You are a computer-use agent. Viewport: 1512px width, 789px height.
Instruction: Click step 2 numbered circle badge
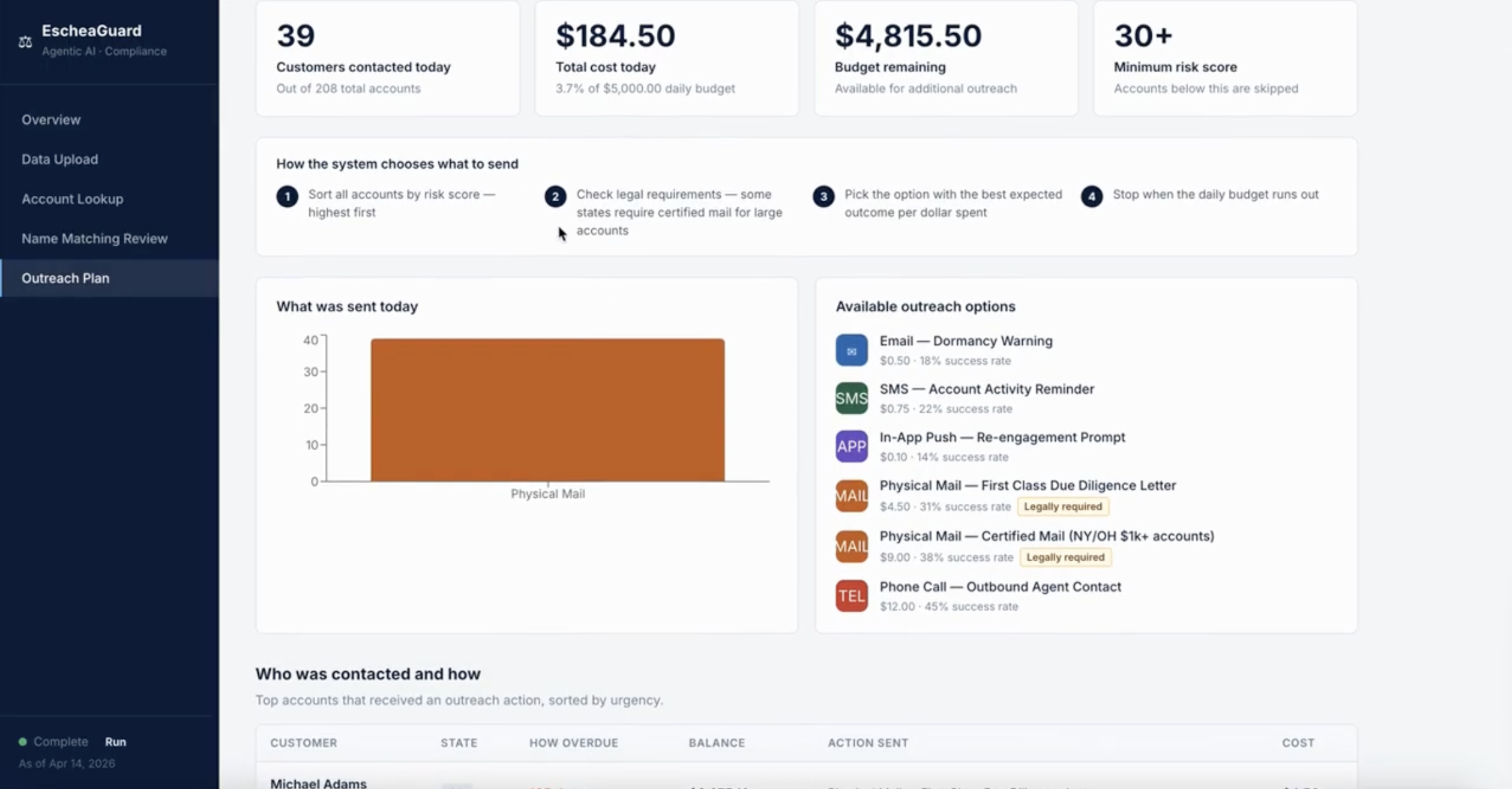pos(555,197)
